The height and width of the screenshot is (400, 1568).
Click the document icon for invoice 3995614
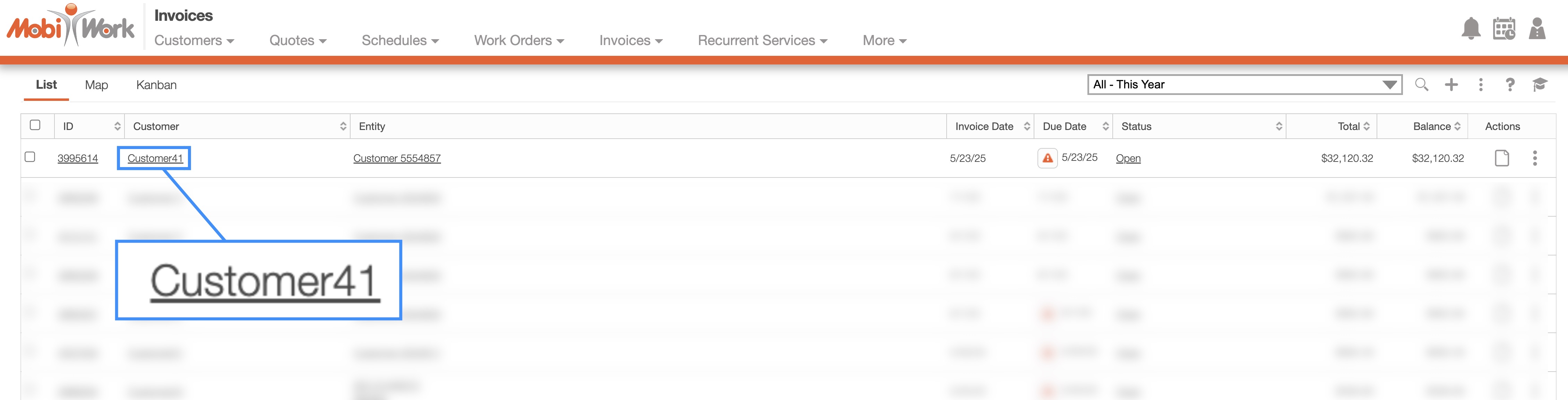(1502, 158)
